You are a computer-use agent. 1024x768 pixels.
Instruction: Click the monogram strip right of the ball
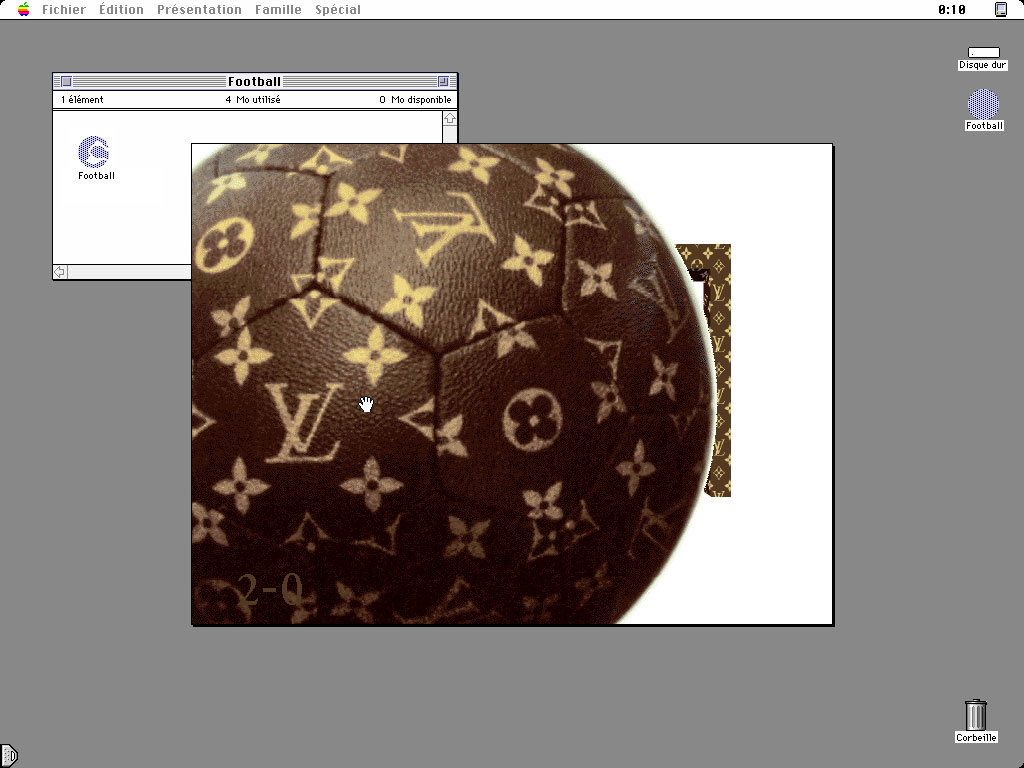tap(719, 370)
